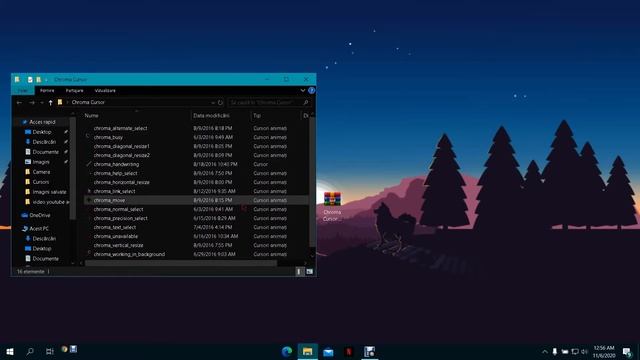Viewport: 640px width, 360px height.
Task: Open recent locations dropdown
Action: (x=42, y=102)
